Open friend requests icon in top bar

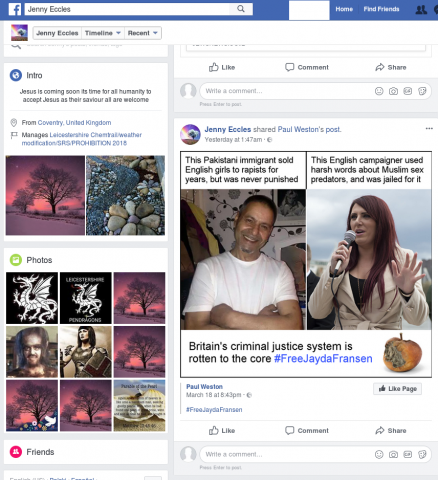(x=421, y=9)
